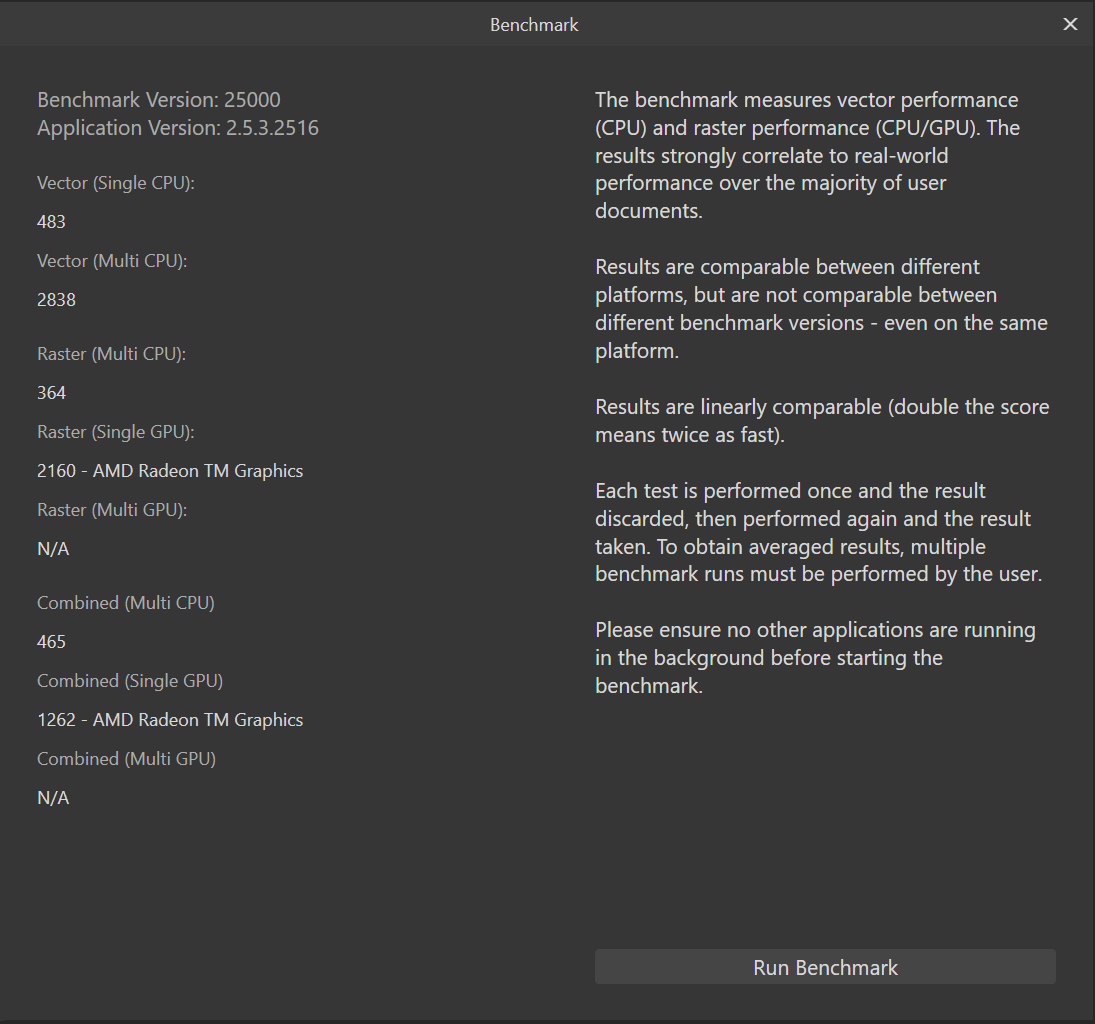Click the AMD Radeon TM Graphics raster score
The height and width of the screenshot is (1024, 1095).
(170, 470)
